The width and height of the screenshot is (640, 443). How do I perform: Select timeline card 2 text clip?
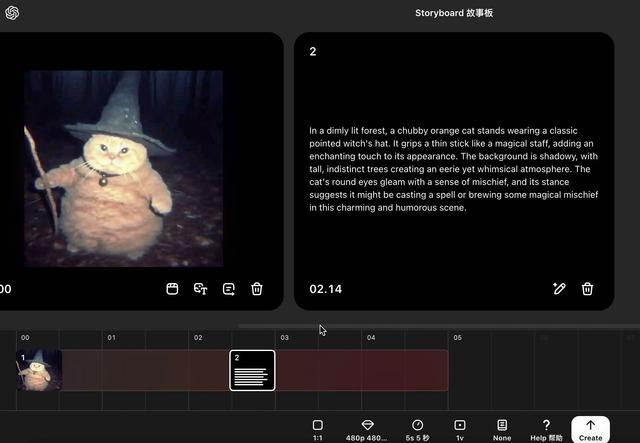(252, 370)
